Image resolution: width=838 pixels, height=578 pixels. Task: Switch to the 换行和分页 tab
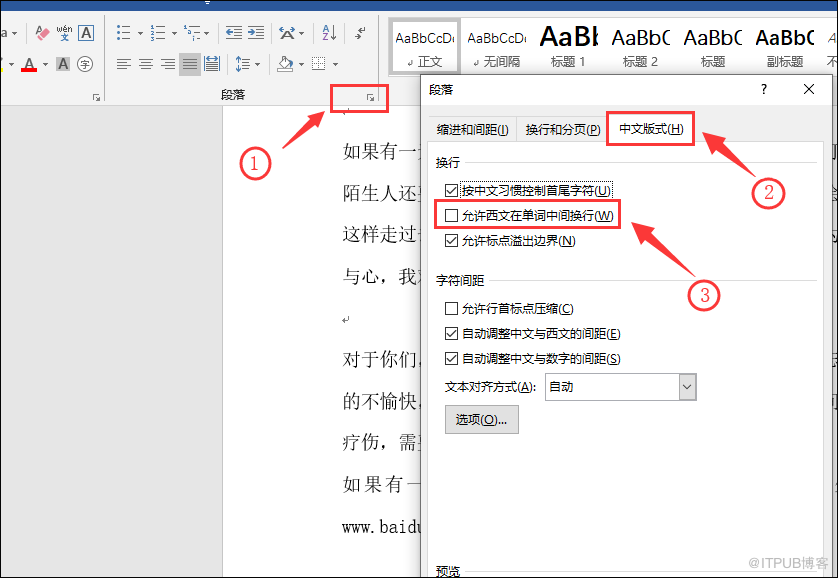(562, 129)
